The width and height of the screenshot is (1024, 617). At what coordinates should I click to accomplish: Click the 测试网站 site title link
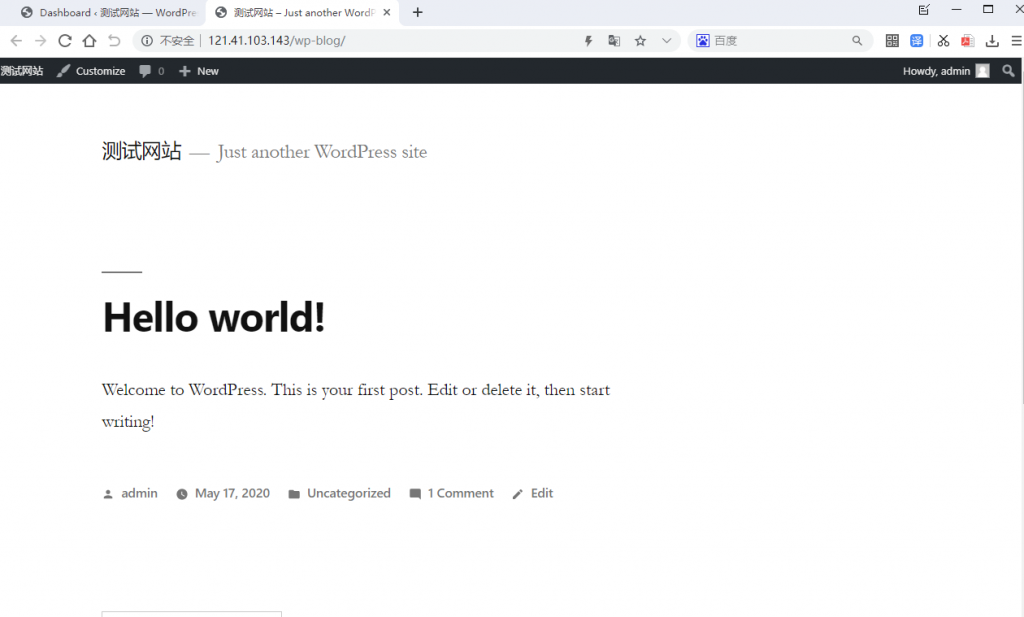coord(142,151)
